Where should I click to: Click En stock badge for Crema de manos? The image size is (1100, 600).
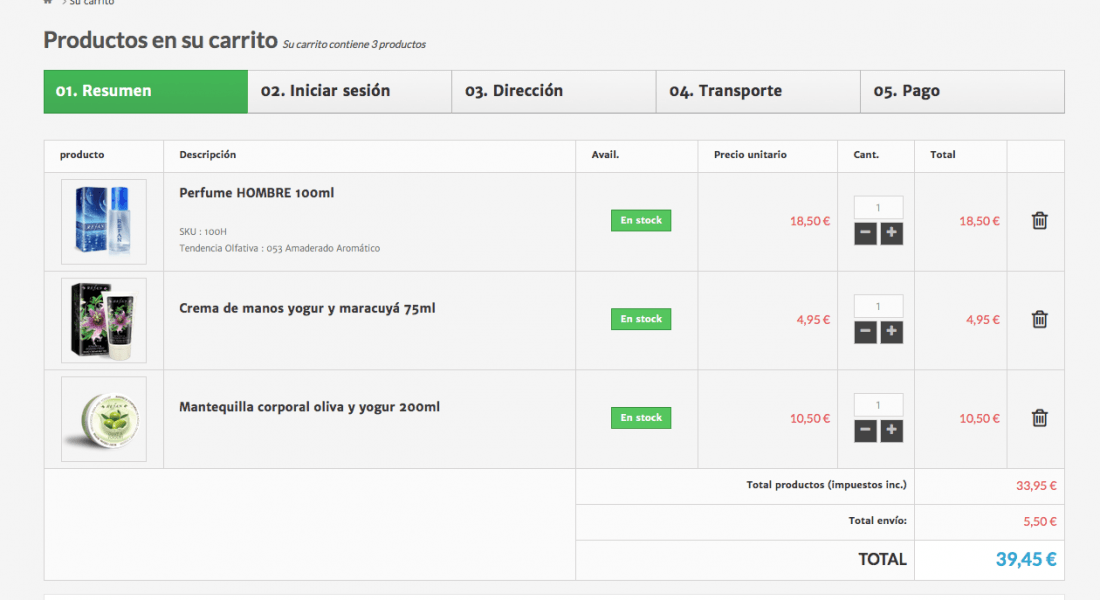640,319
